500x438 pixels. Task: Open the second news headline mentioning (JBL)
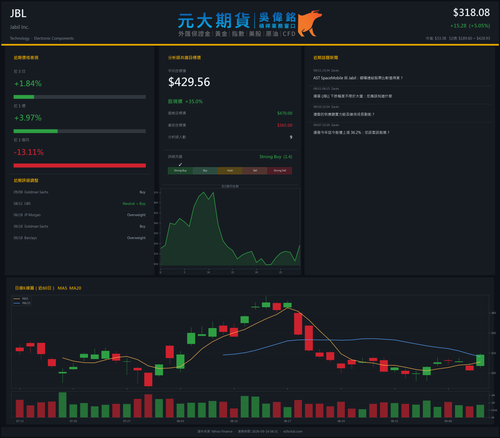tap(352, 96)
